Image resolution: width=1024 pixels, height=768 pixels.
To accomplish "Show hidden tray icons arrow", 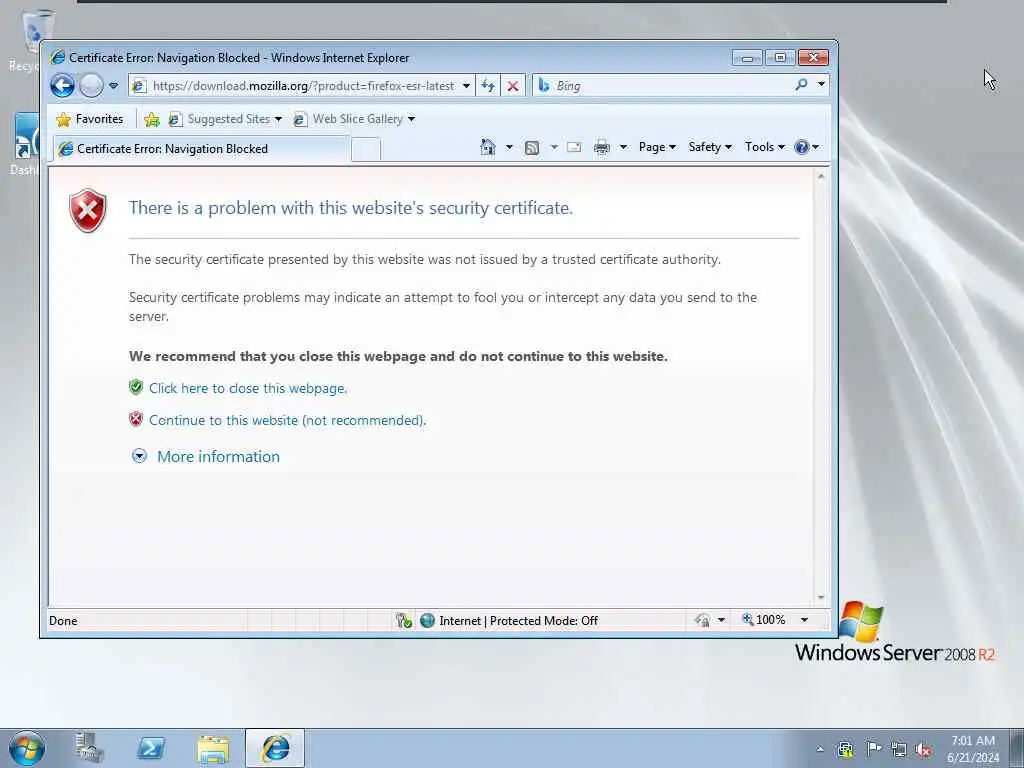I will [820, 749].
